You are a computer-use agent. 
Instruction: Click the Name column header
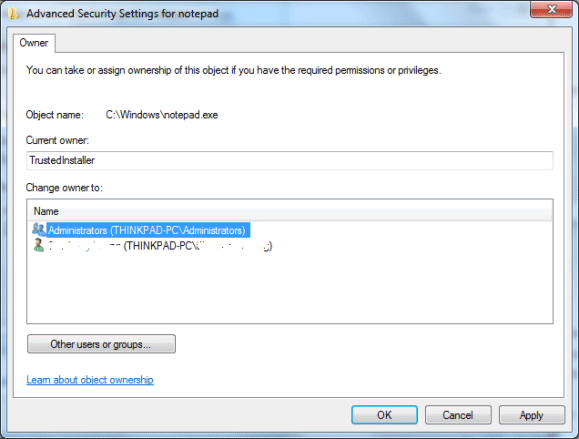[x=290, y=211]
